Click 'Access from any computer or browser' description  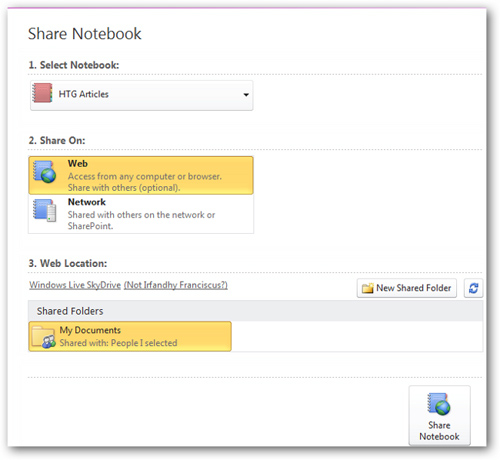tap(145, 176)
